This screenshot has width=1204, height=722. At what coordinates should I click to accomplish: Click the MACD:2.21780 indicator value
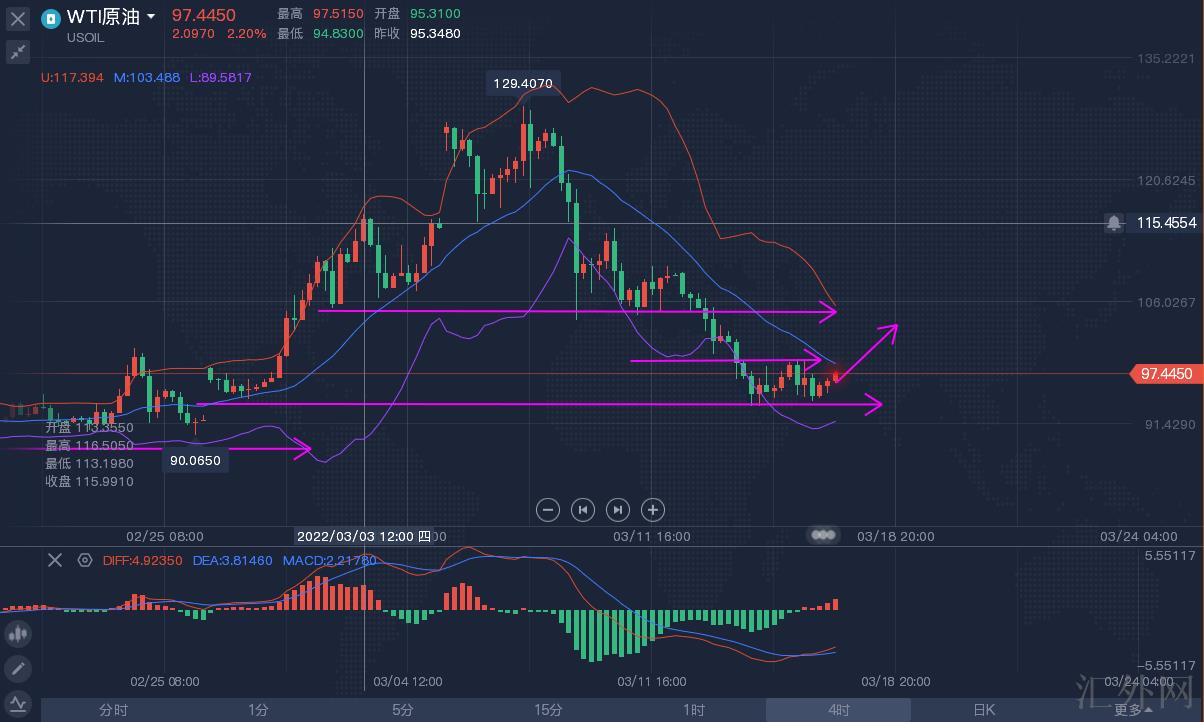click(329, 561)
